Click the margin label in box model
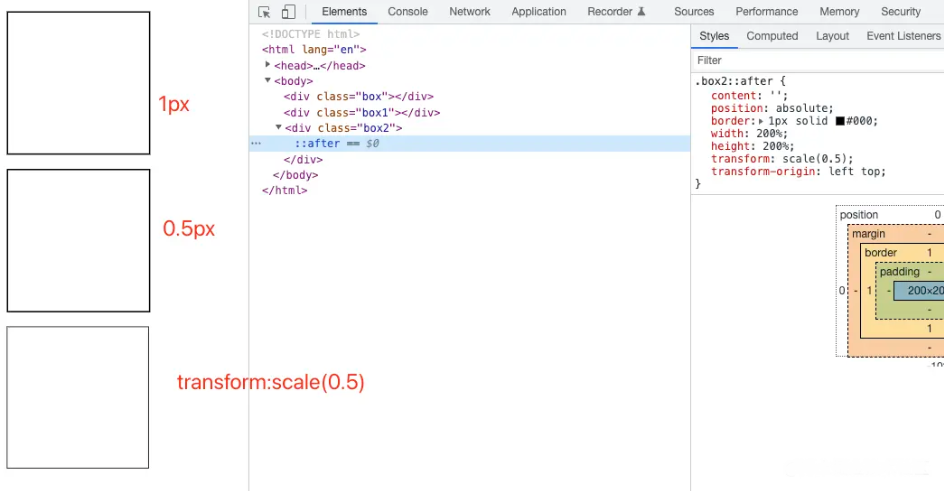944x491 pixels. [x=868, y=233]
